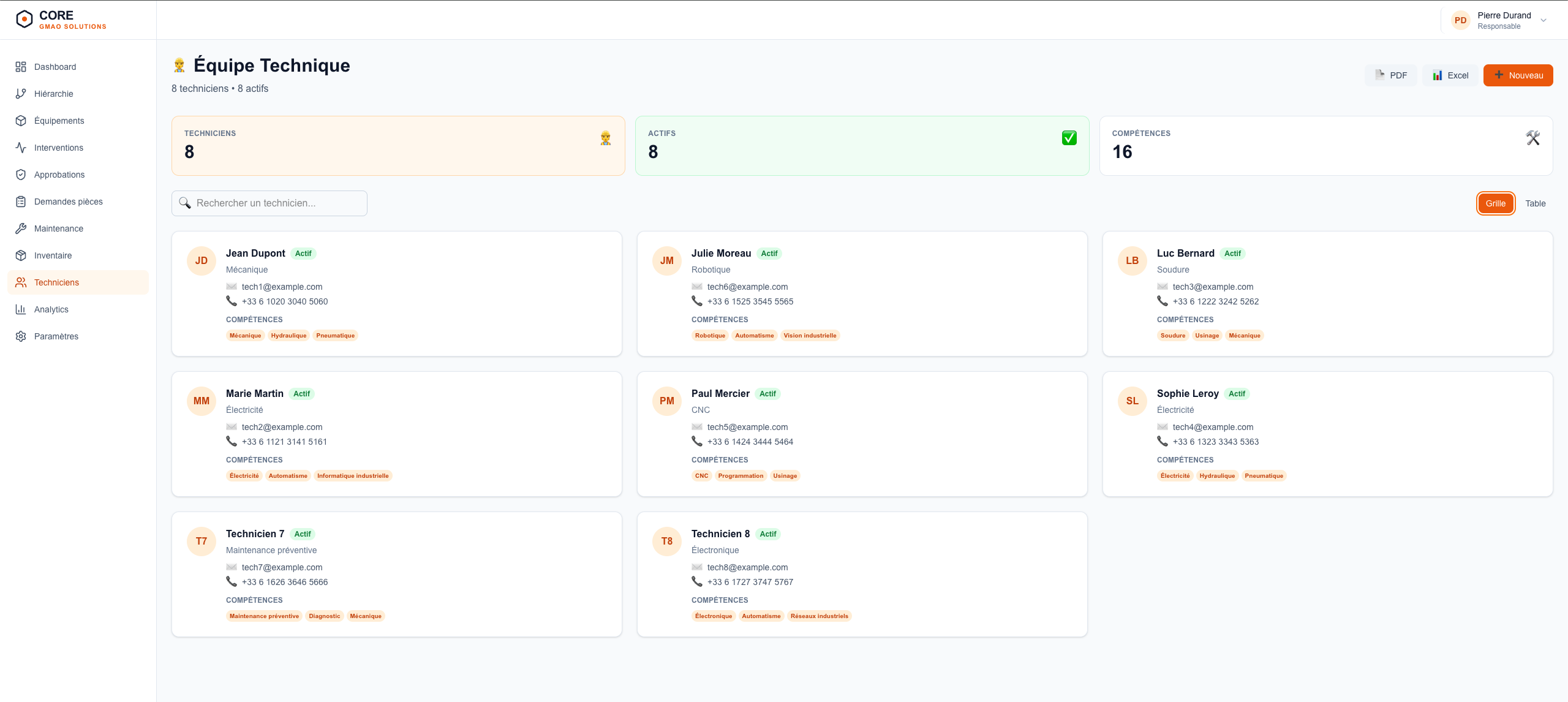
Task: Click the T7 avatar of Technicien 7
Action: coord(202,542)
